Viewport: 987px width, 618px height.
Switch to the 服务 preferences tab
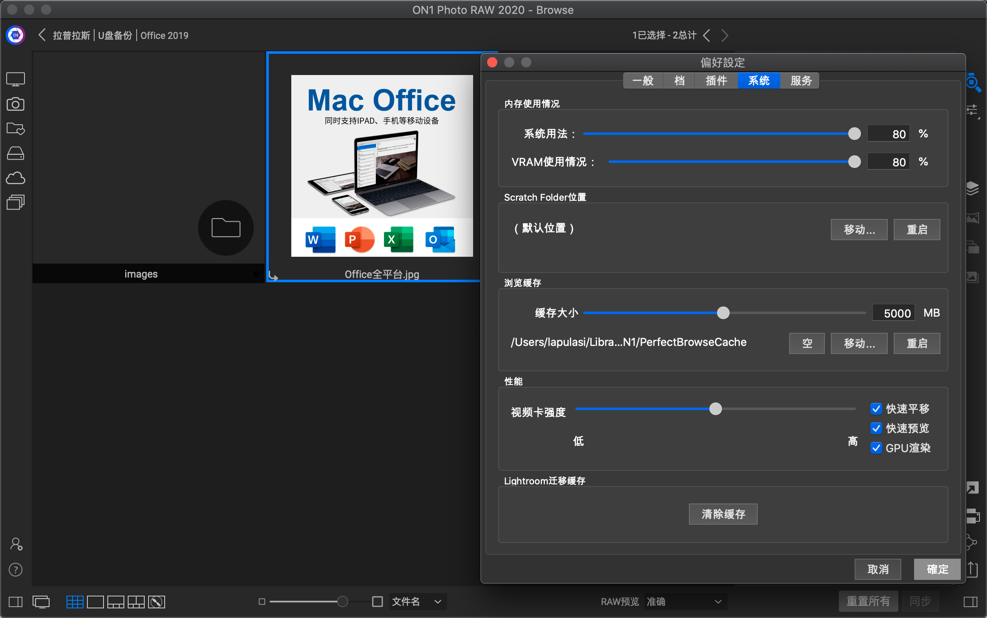click(800, 81)
